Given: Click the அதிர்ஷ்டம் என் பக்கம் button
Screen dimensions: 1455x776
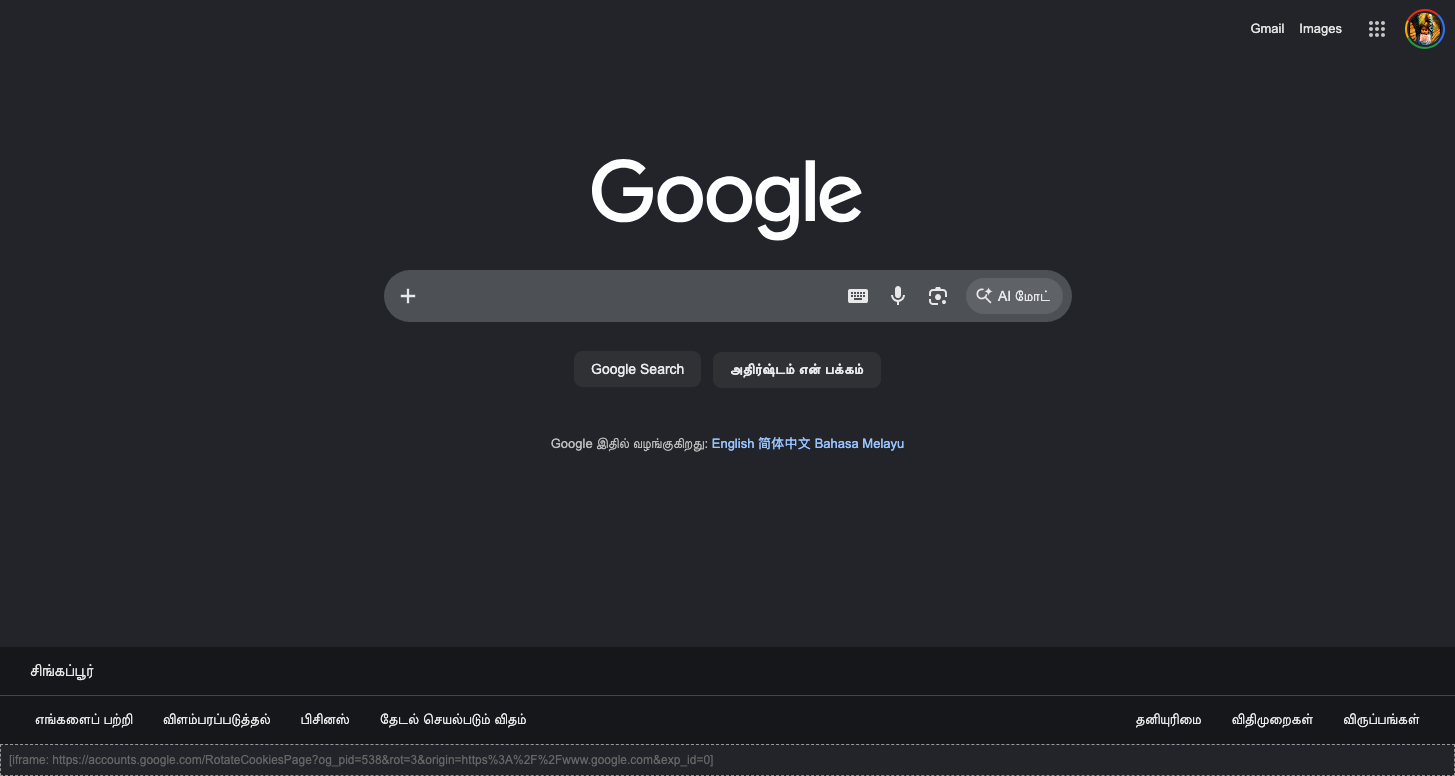Looking at the screenshot, I should (797, 369).
